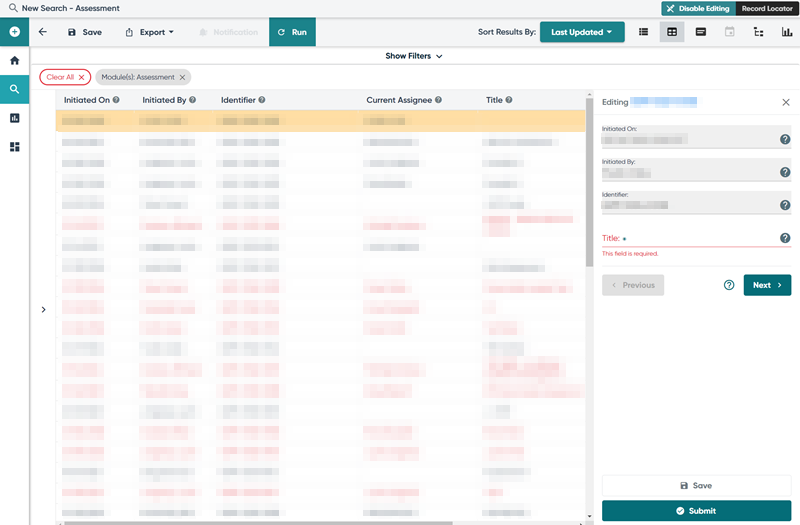
Task: Go to Next step
Action: point(767,285)
